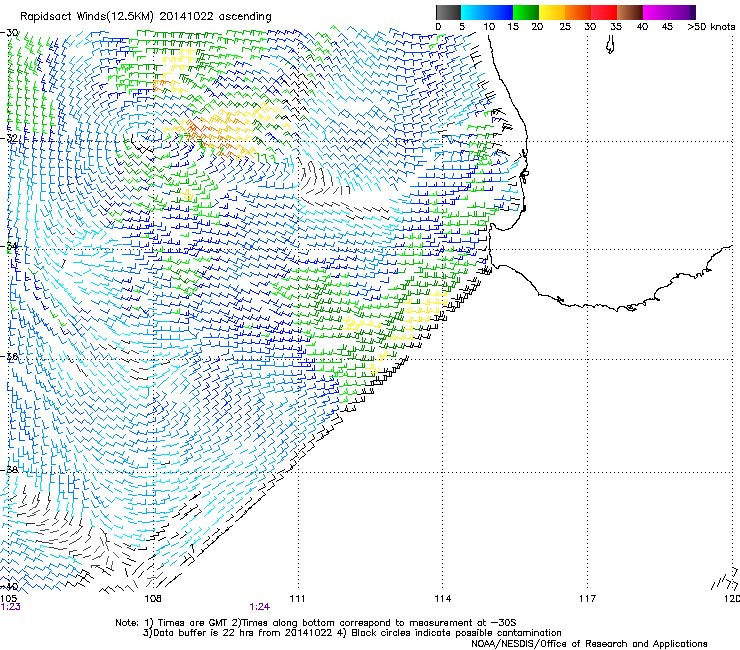Click the latitude label '-34'
The height and width of the screenshot is (650, 740).
point(10,246)
